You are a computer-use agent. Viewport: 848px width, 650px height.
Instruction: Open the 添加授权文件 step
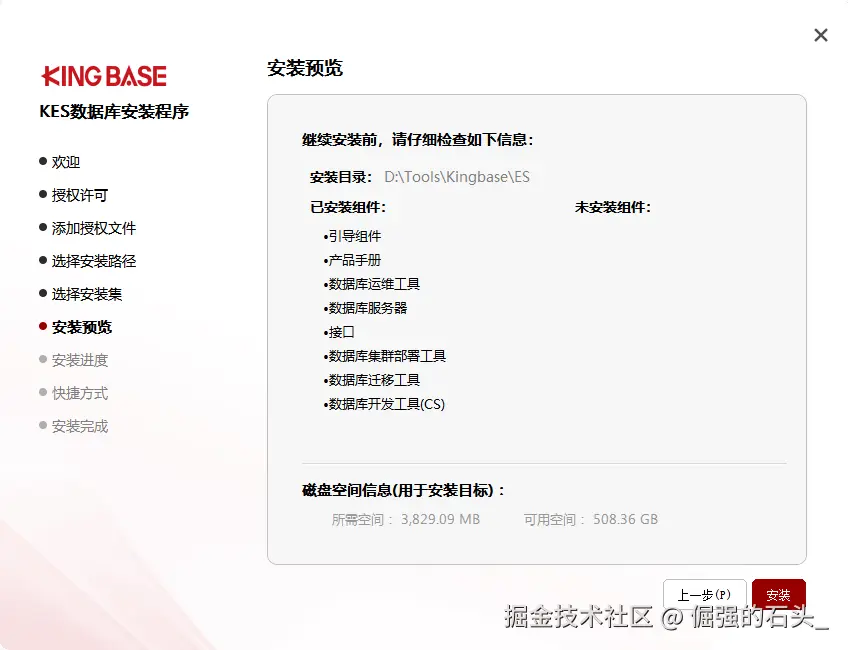(x=94, y=228)
